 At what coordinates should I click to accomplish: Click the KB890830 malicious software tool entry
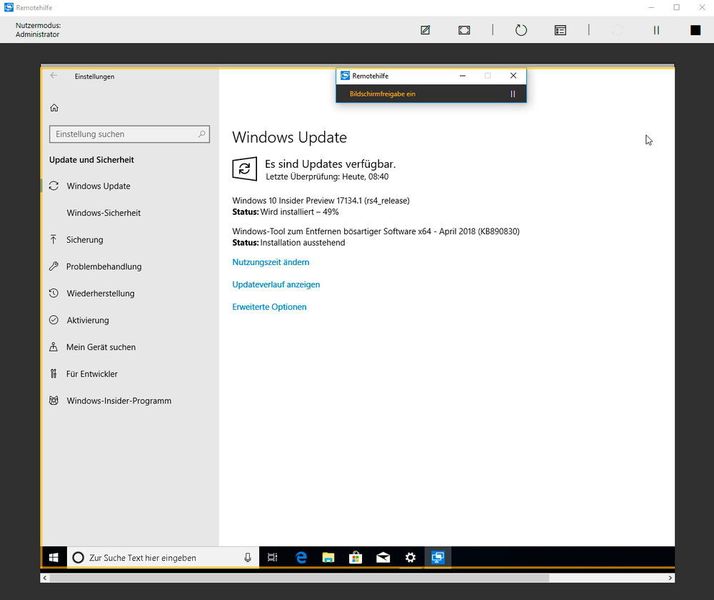click(x=376, y=231)
